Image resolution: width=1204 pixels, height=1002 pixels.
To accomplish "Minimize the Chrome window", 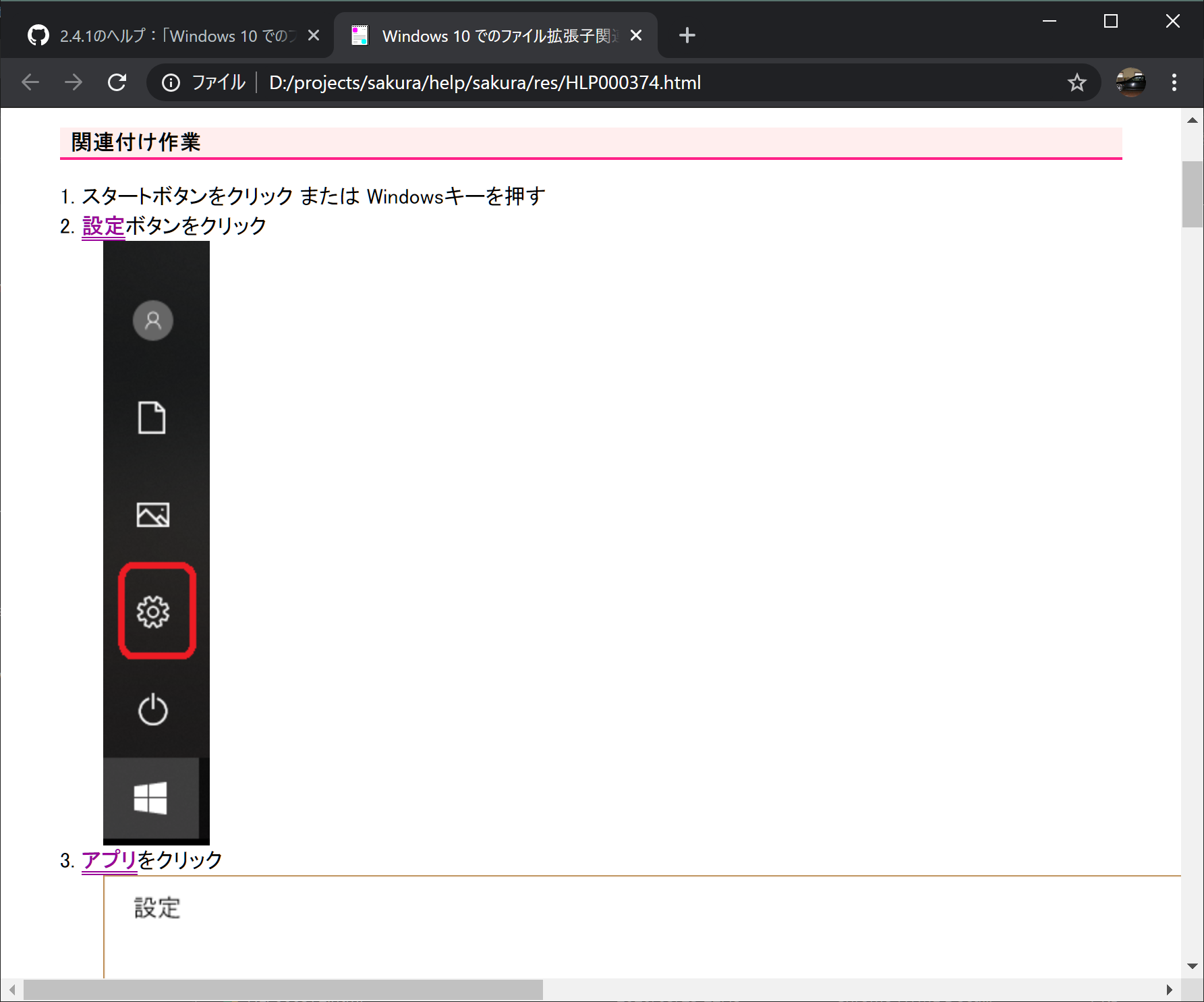I will click(1050, 21).
